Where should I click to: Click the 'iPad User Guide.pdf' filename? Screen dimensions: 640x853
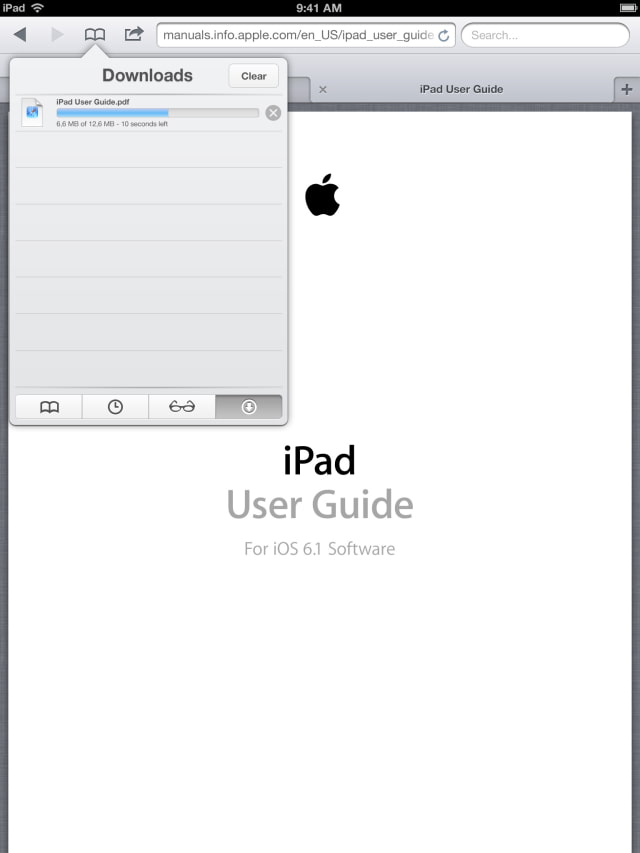[93, 102]
